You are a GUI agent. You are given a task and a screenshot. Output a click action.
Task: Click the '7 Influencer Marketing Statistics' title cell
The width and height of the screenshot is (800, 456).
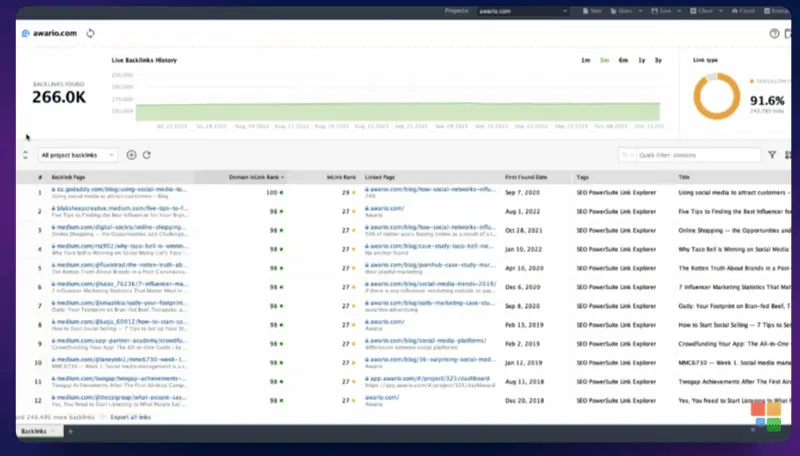[734, 287]
